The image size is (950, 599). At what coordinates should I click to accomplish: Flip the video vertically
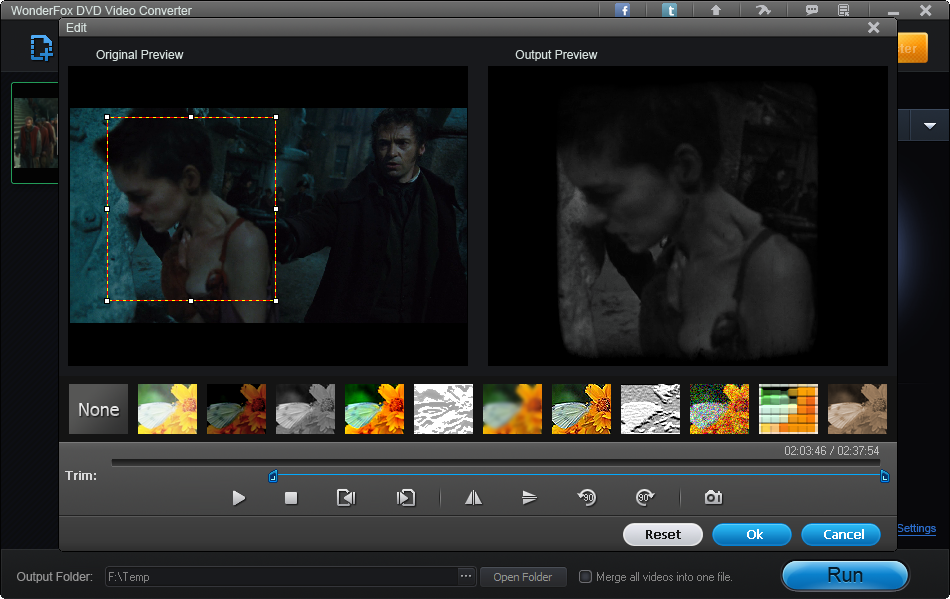point(530,498)
